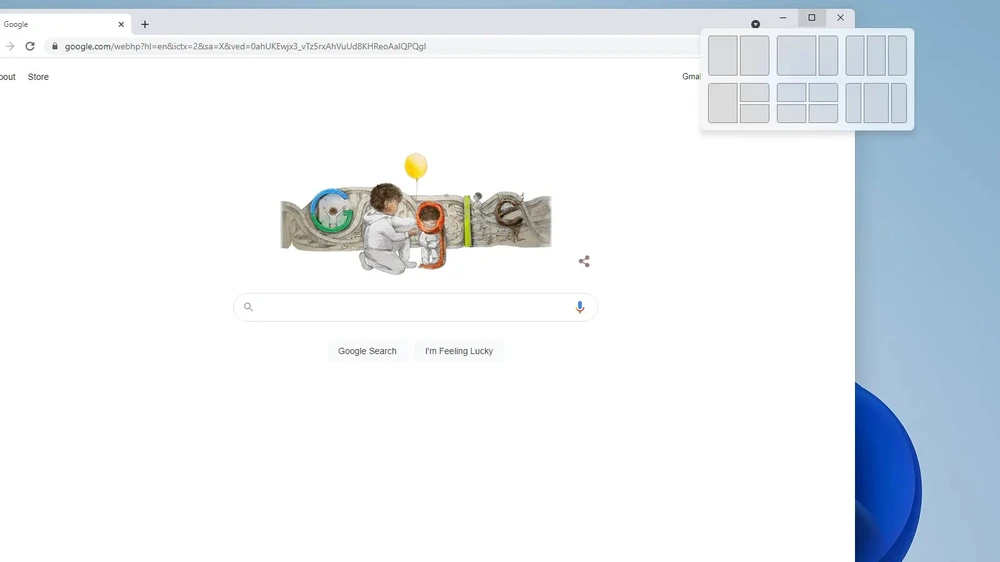Click the maximize button of the Chrome window
The width and height of the screenshot is (1000, 562).
812,18
